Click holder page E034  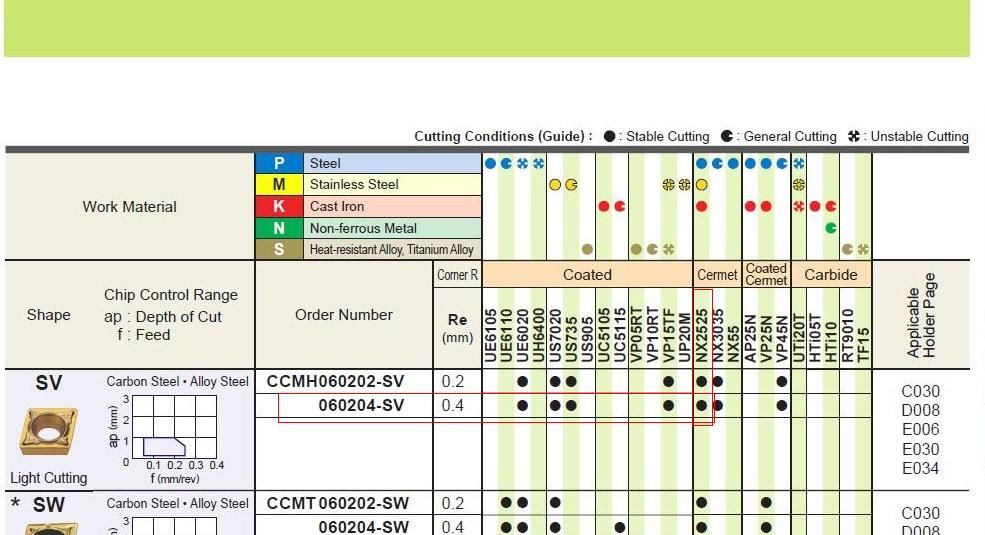coord(920,468)
